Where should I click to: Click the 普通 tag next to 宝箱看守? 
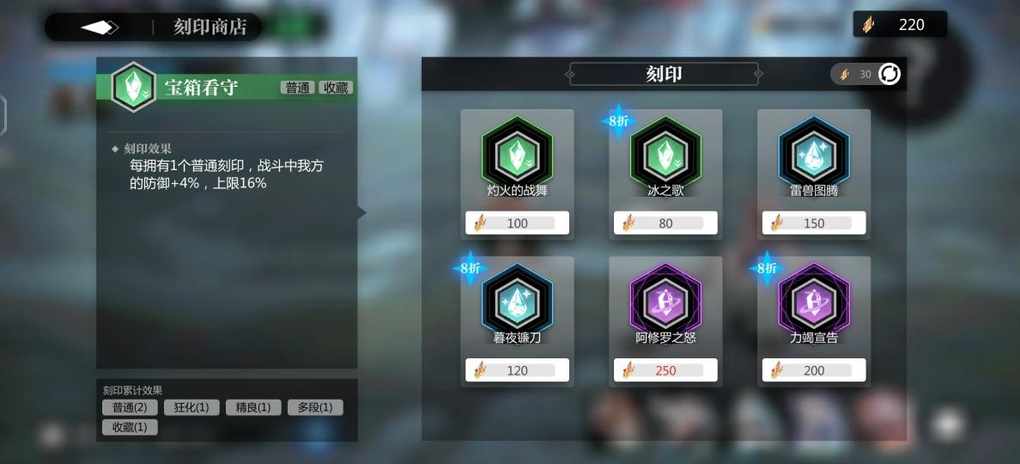pos(298,88)
